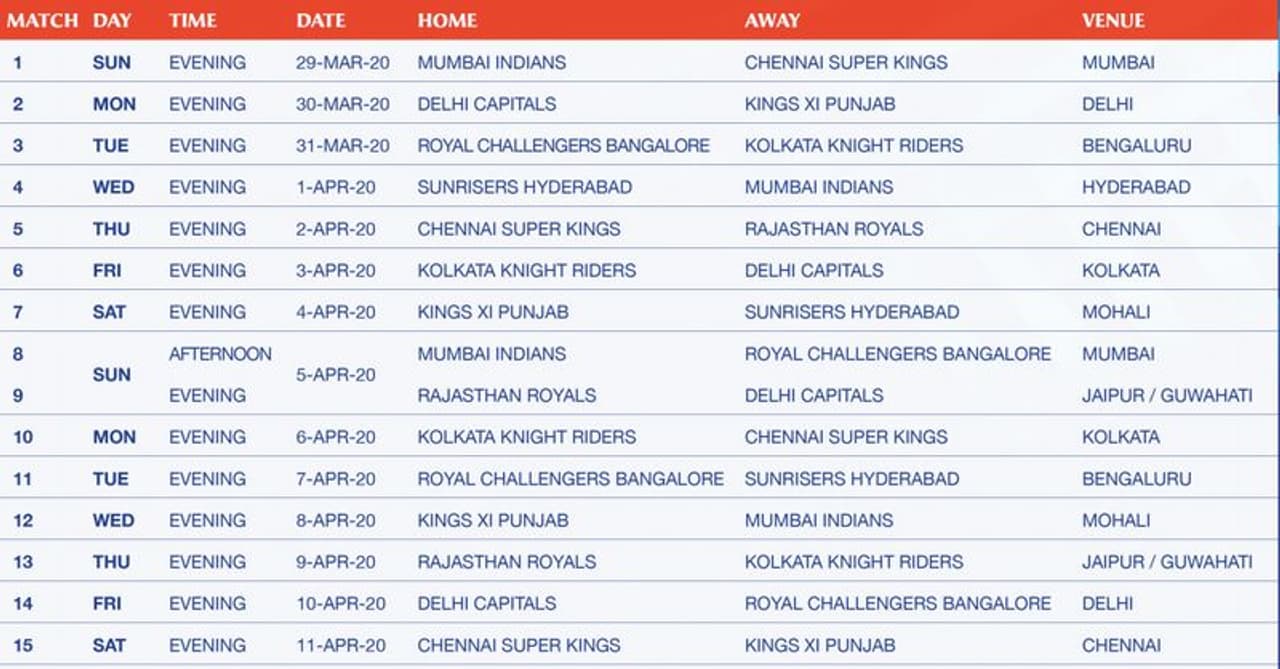Select the 31-MAR-20 date cell
This screenshot has width=1280, height=669.
click(x=342, y=146)
